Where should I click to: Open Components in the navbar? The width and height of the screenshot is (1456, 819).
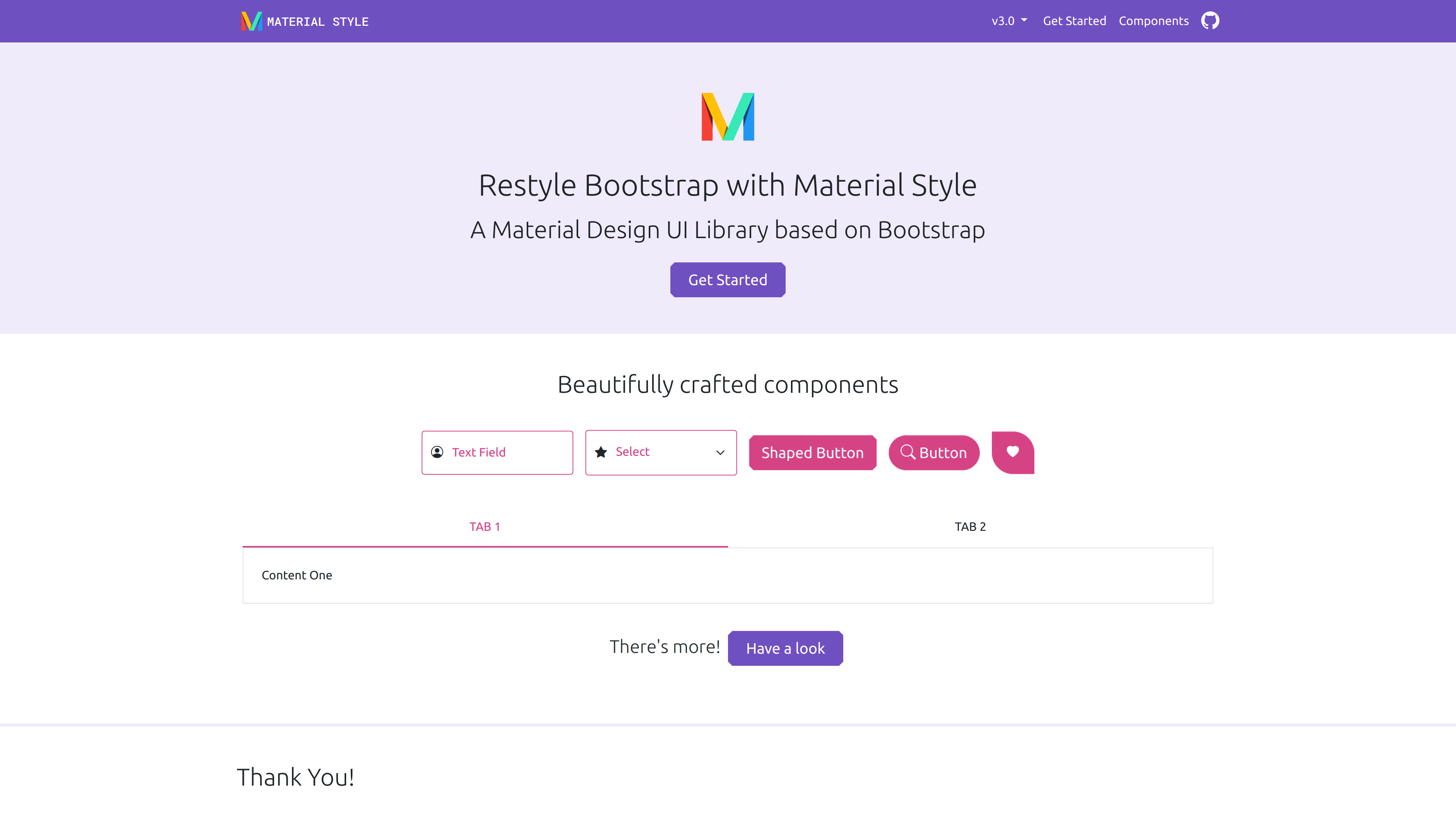[1153, 21]
